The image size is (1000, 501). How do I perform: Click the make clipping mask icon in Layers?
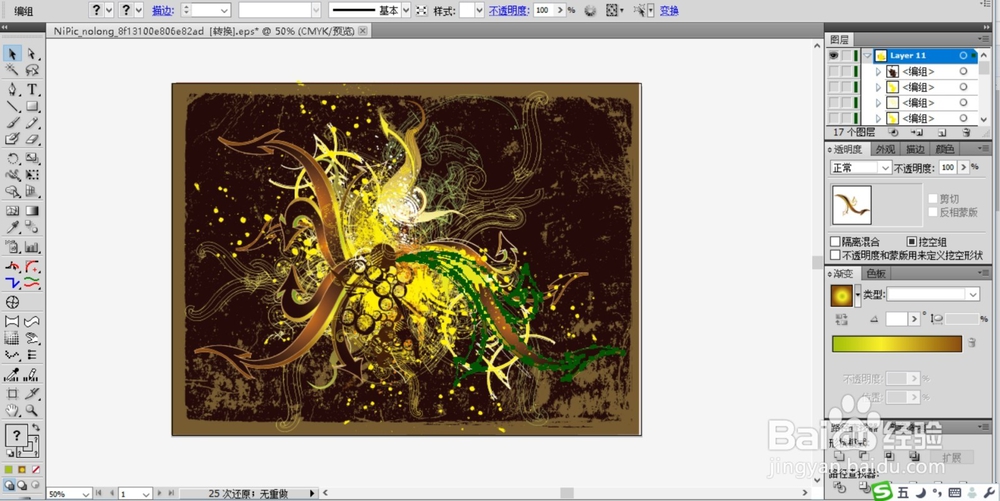(893, 133)
